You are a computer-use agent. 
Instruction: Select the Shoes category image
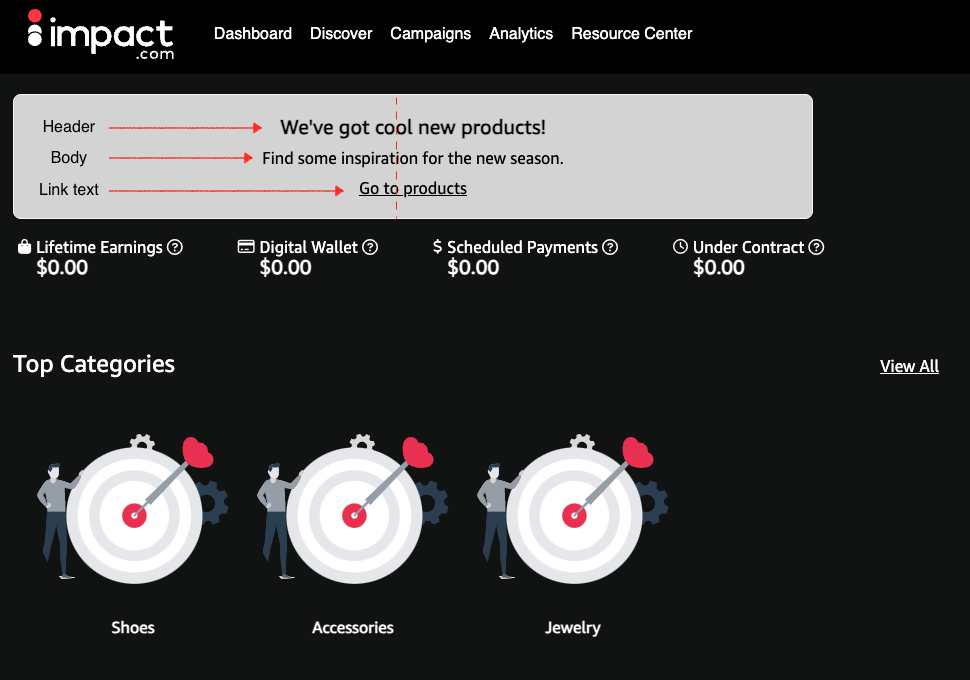point(133,510)
